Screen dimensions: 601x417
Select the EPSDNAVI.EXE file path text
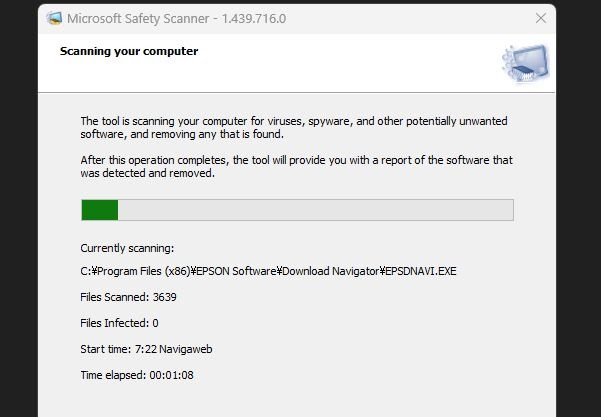pyautogui.click(x=269, y=271)
